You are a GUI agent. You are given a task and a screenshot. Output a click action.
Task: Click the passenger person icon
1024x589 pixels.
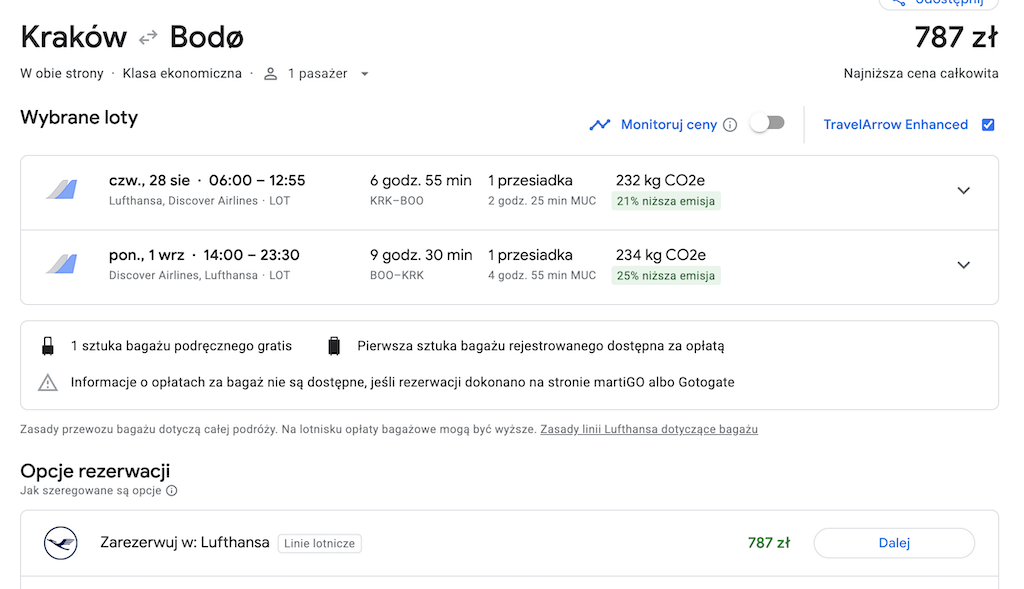coord(270,74)
